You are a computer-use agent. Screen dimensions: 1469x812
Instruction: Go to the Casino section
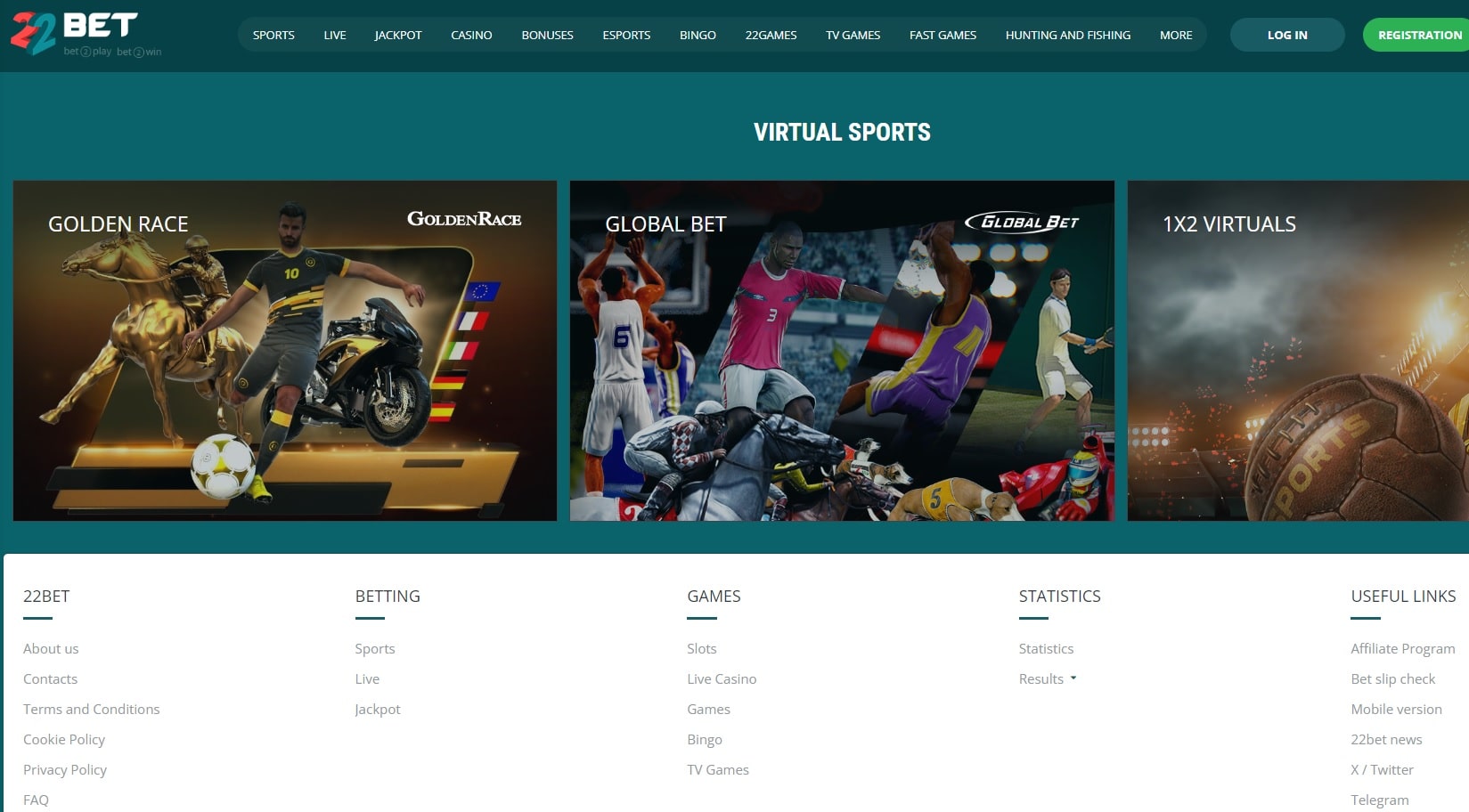[x=471, y=35]
